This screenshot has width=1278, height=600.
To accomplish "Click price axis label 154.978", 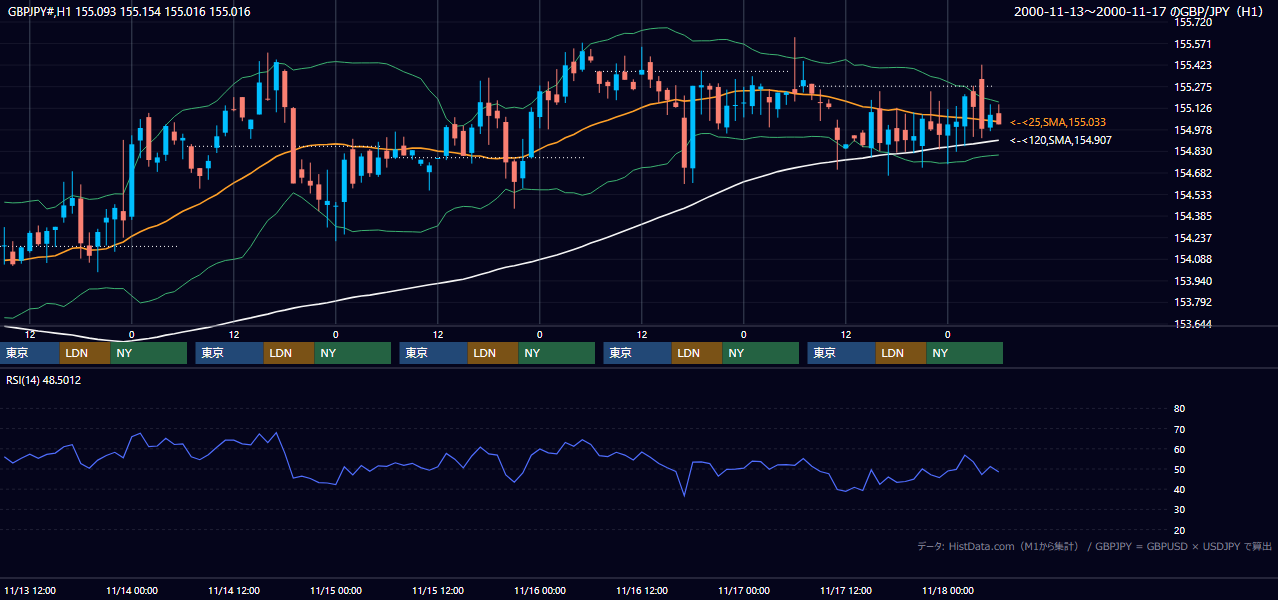I will click(x=1193, y=130).
